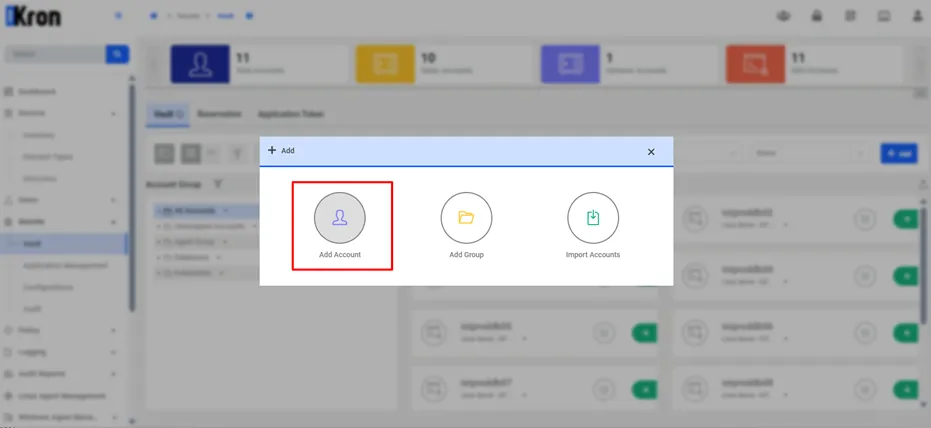Click the home breadcrumb icon
The width and height of the screenshot is (931, 428).
[154, 16]
